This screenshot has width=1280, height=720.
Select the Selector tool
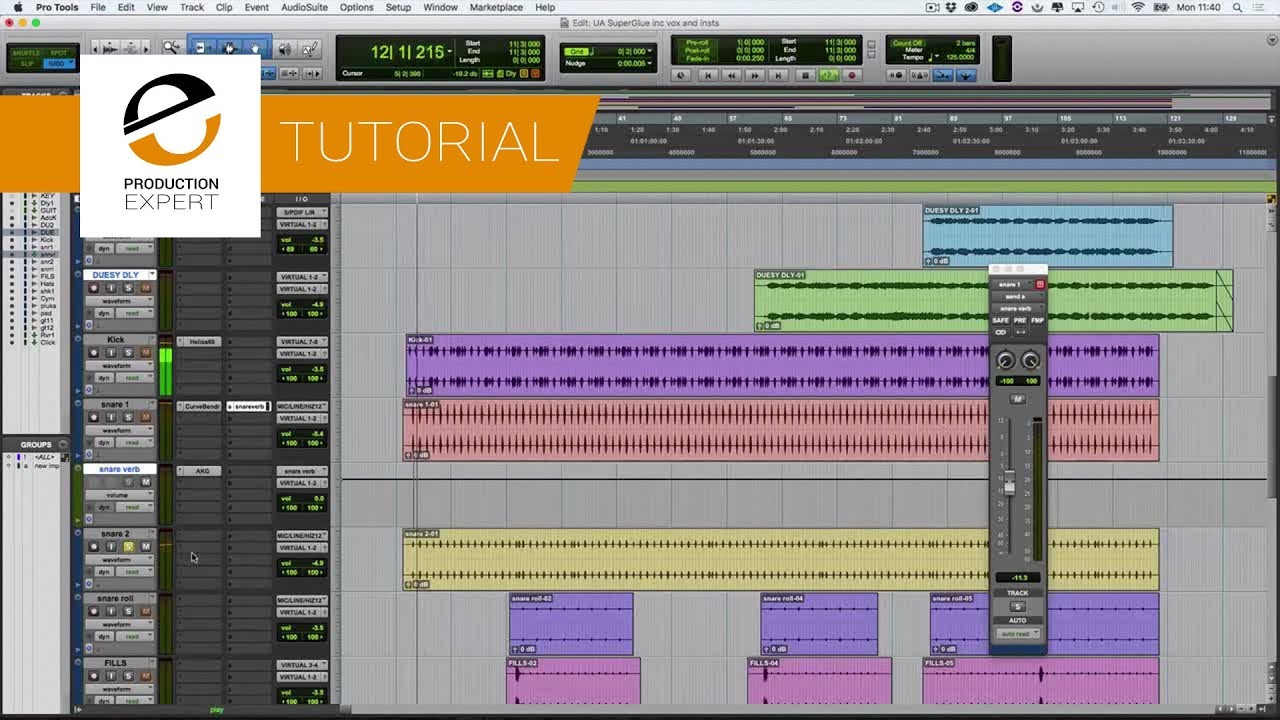228,48
